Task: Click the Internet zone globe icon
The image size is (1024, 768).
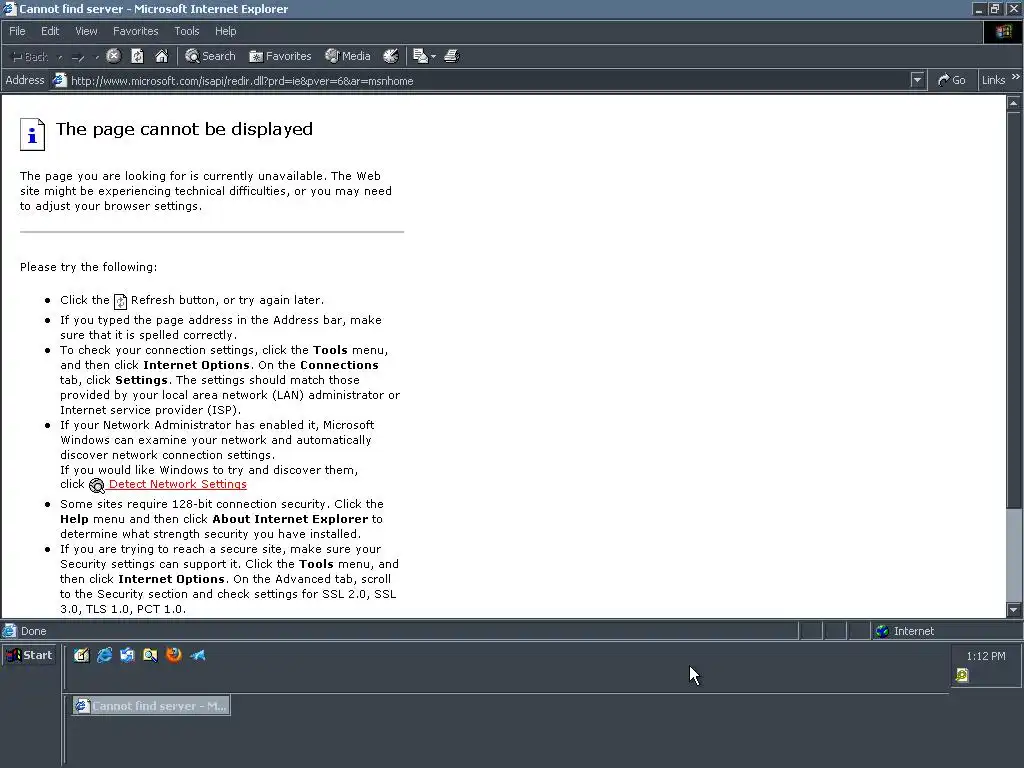Action: click(x=882, y=631)
